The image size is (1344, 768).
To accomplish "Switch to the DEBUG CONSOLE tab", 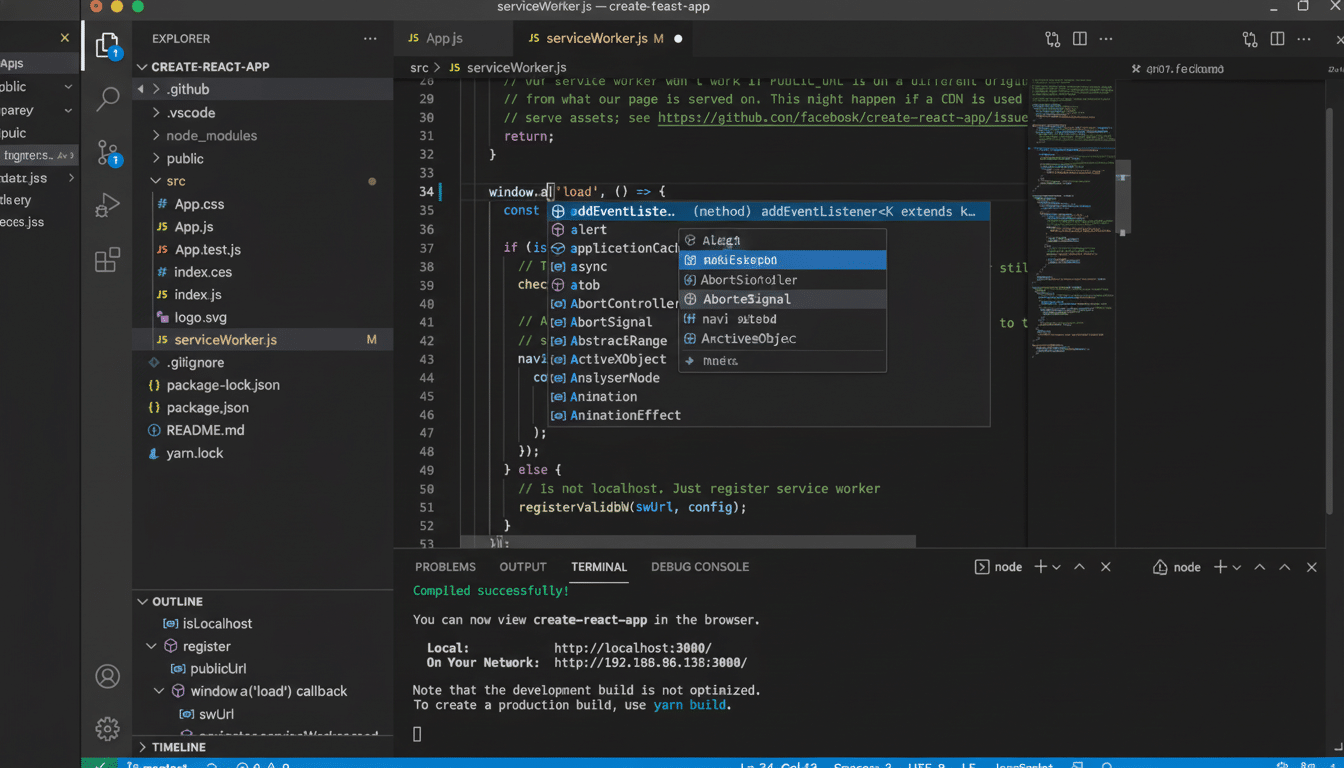I will click(x=699, y=566).
